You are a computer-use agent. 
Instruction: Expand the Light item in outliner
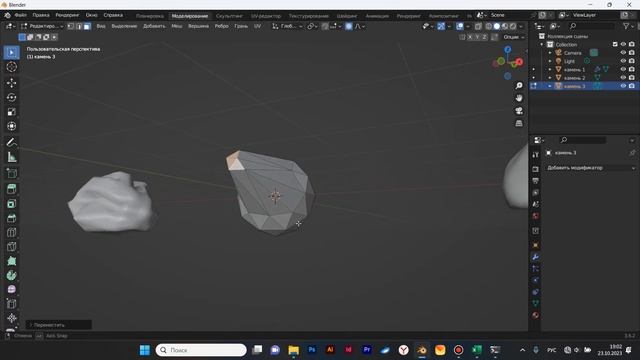pos(550,61)
